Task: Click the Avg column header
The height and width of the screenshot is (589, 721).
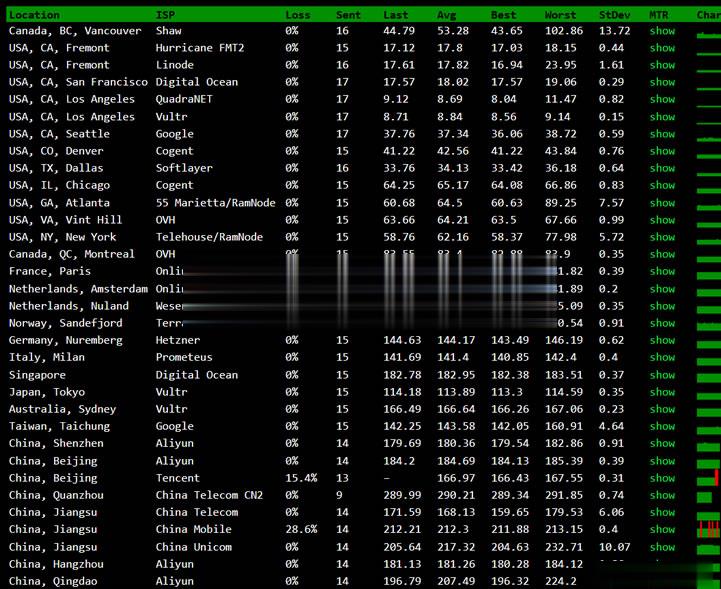Action: point(446,15)
